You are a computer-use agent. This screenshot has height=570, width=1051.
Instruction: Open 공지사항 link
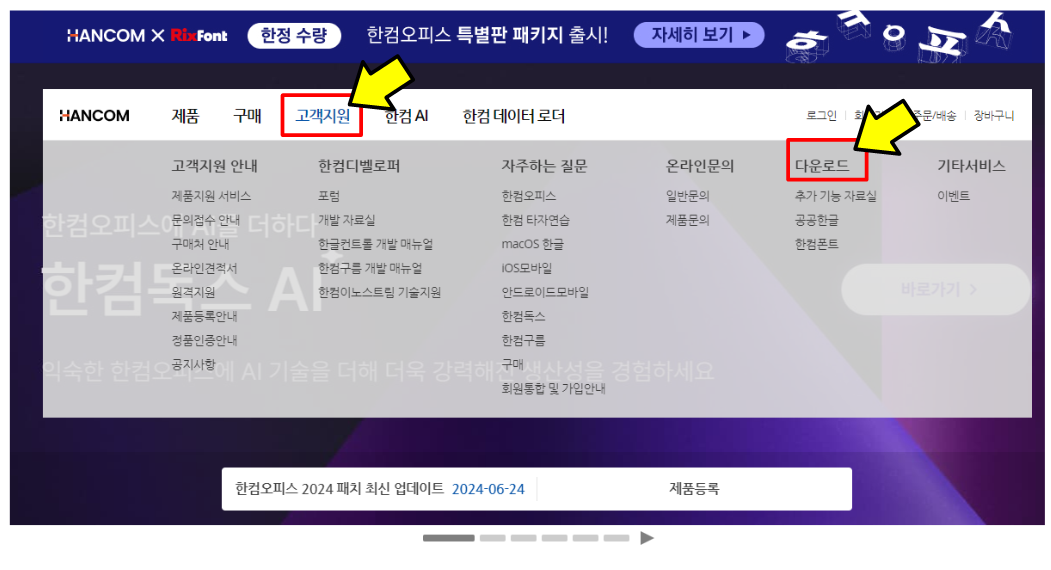pyautogui.click(x=194, y=364)
